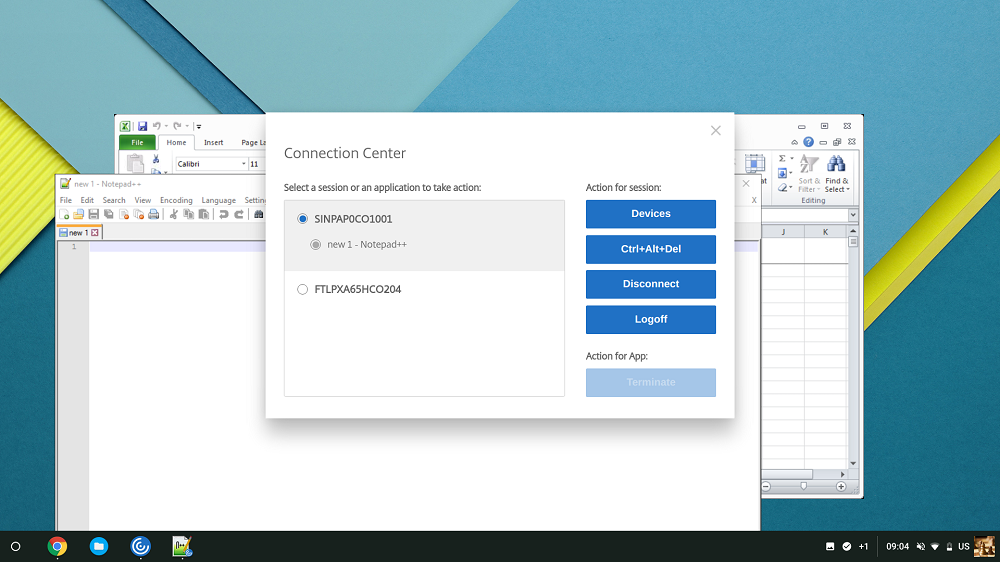This screenshot has width=1000, height=562.
Task: Open Chrome from the shelf
Action: coord(57,547)
